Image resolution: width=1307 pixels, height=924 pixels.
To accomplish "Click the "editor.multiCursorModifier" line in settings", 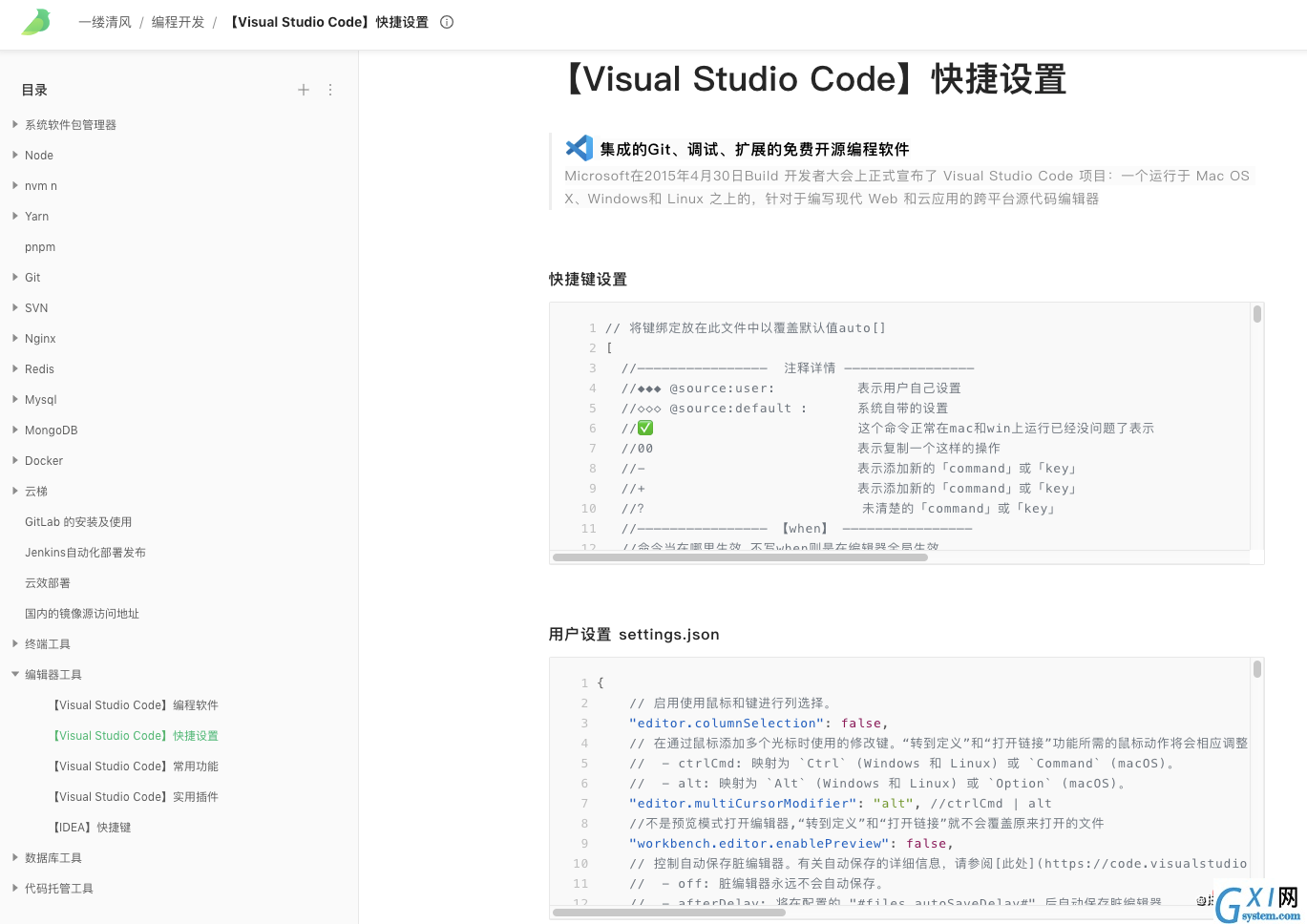I will click(x=840, y=804).
